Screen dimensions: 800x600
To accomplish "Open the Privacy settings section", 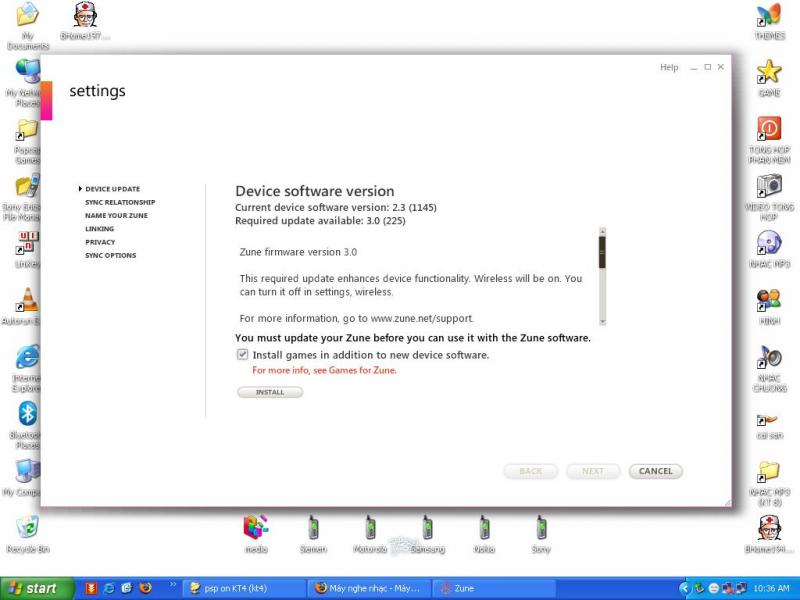I will pos(100,242).
